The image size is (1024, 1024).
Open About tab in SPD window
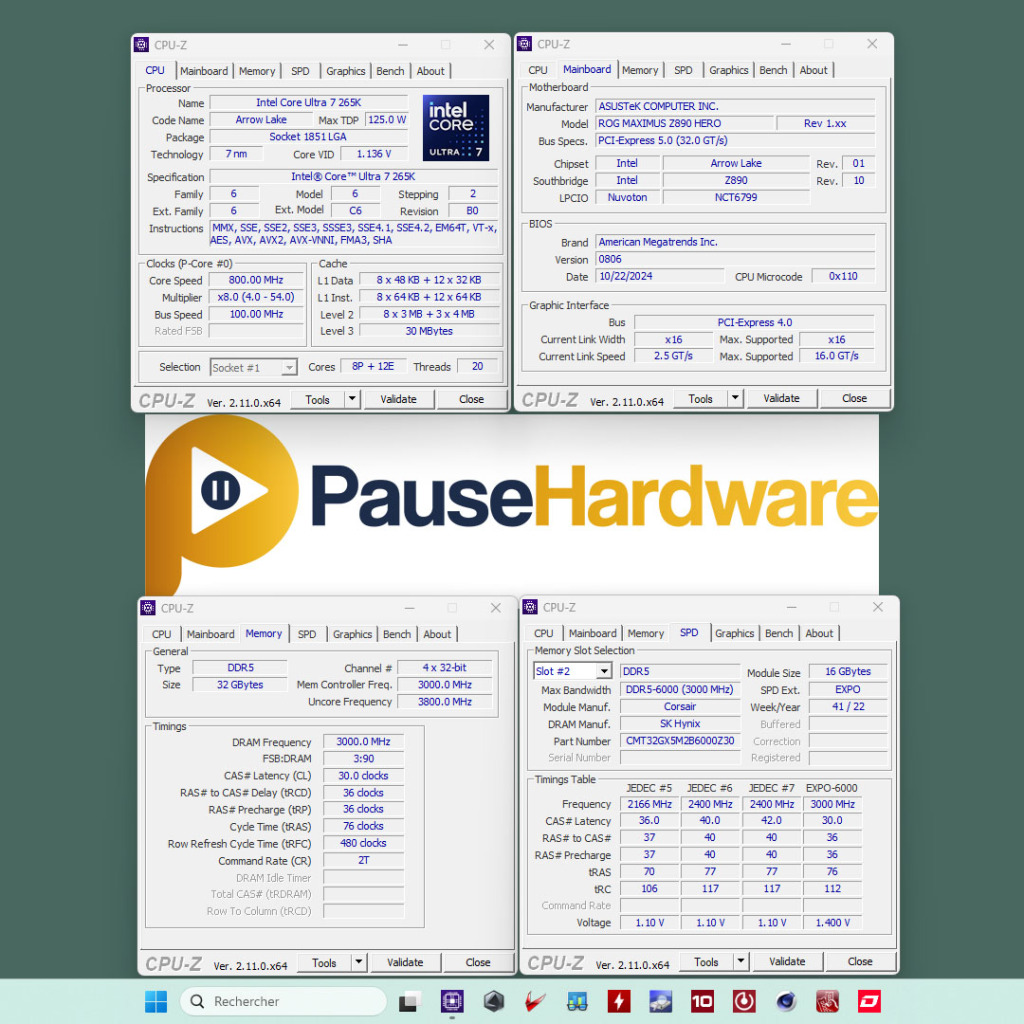coord(819,633)
